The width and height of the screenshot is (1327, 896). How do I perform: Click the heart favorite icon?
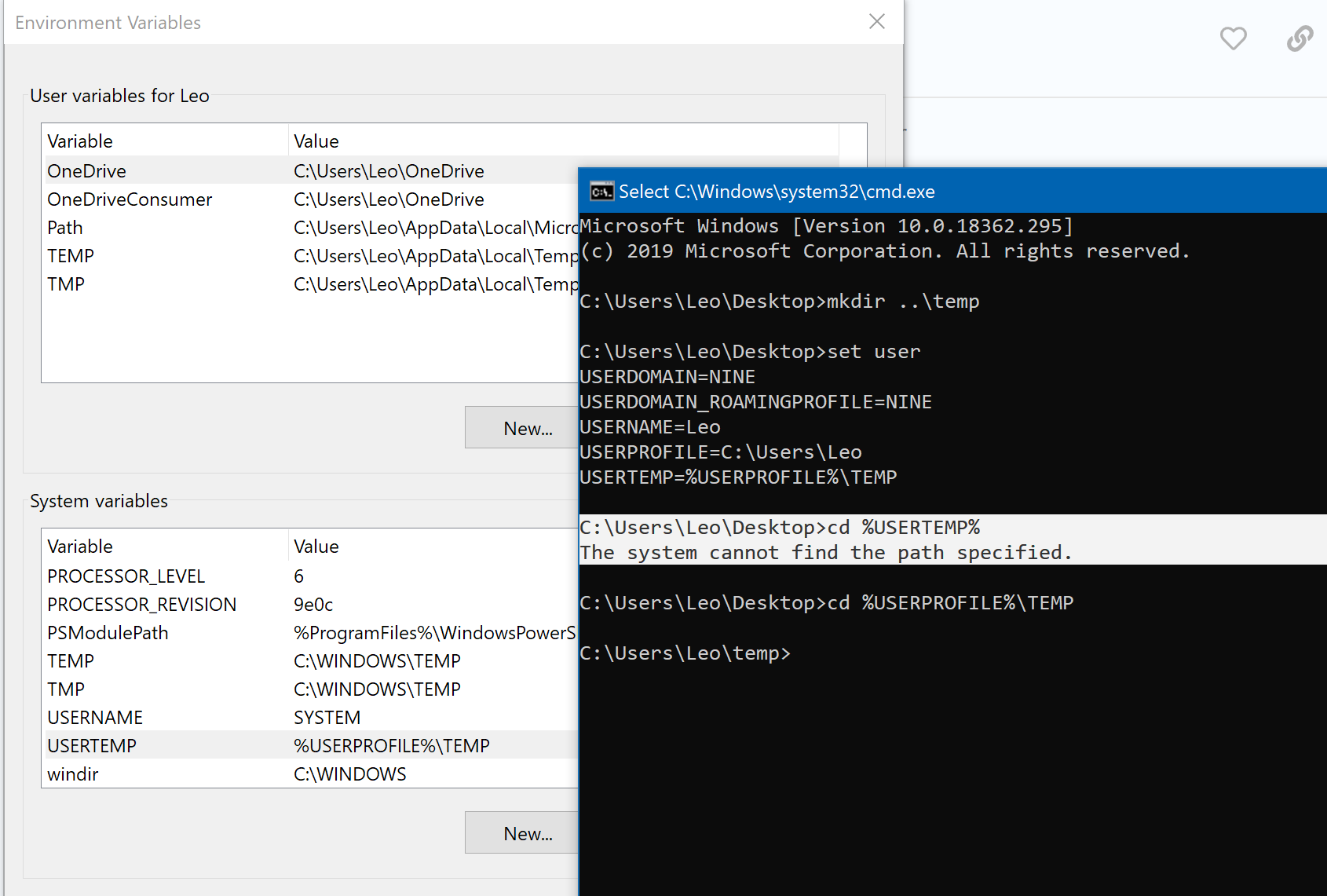click(x=1233, y=38)
